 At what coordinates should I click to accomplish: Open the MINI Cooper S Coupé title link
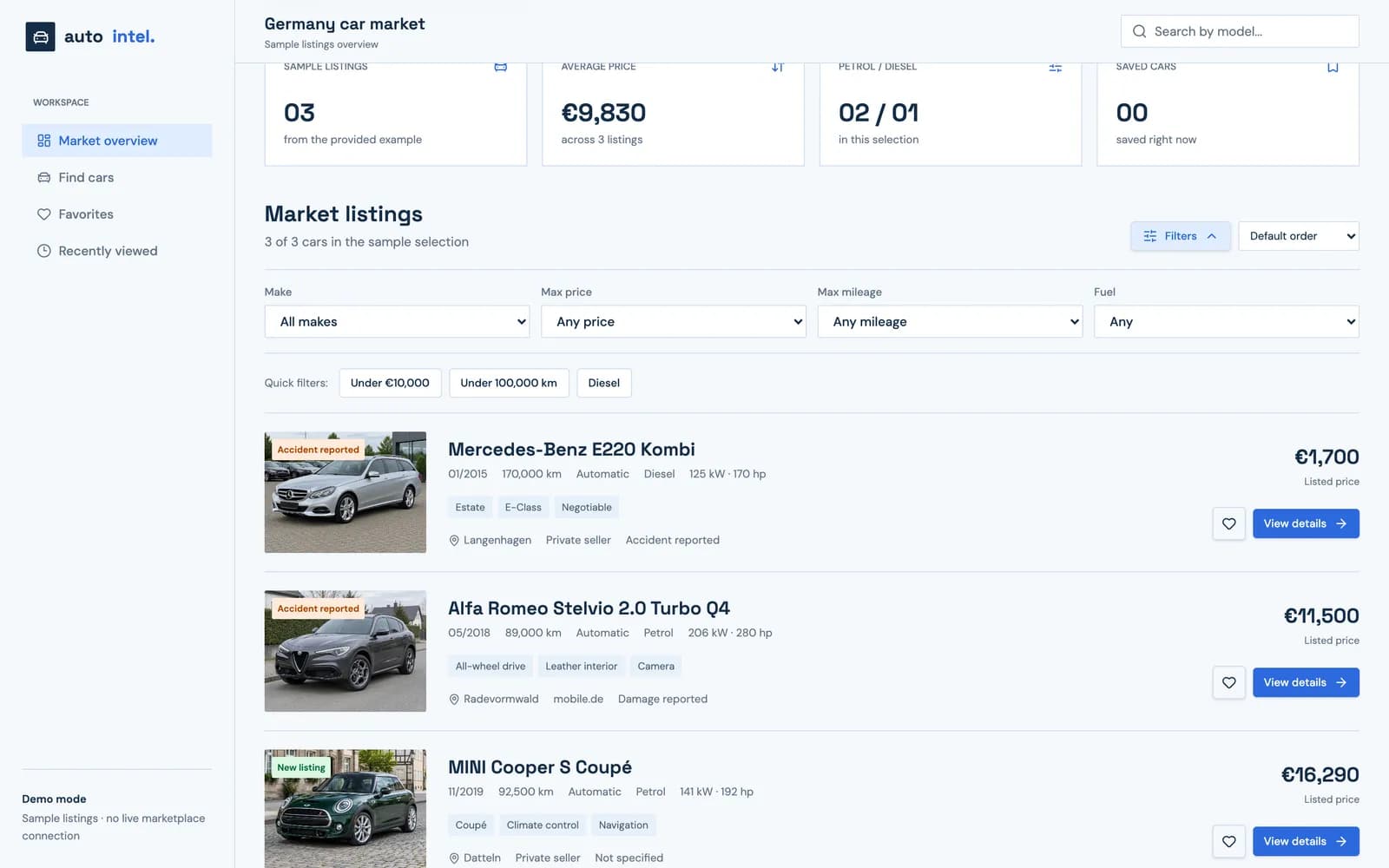540,767
